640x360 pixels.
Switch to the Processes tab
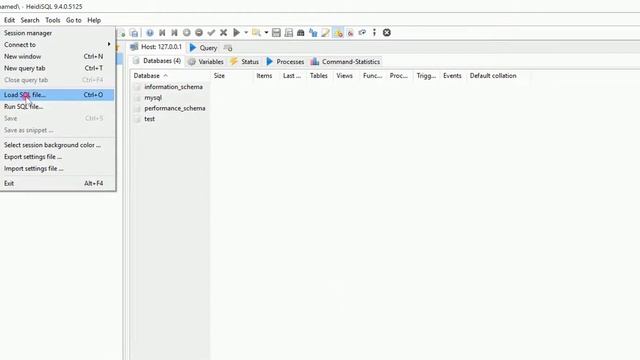pos(285,62)
